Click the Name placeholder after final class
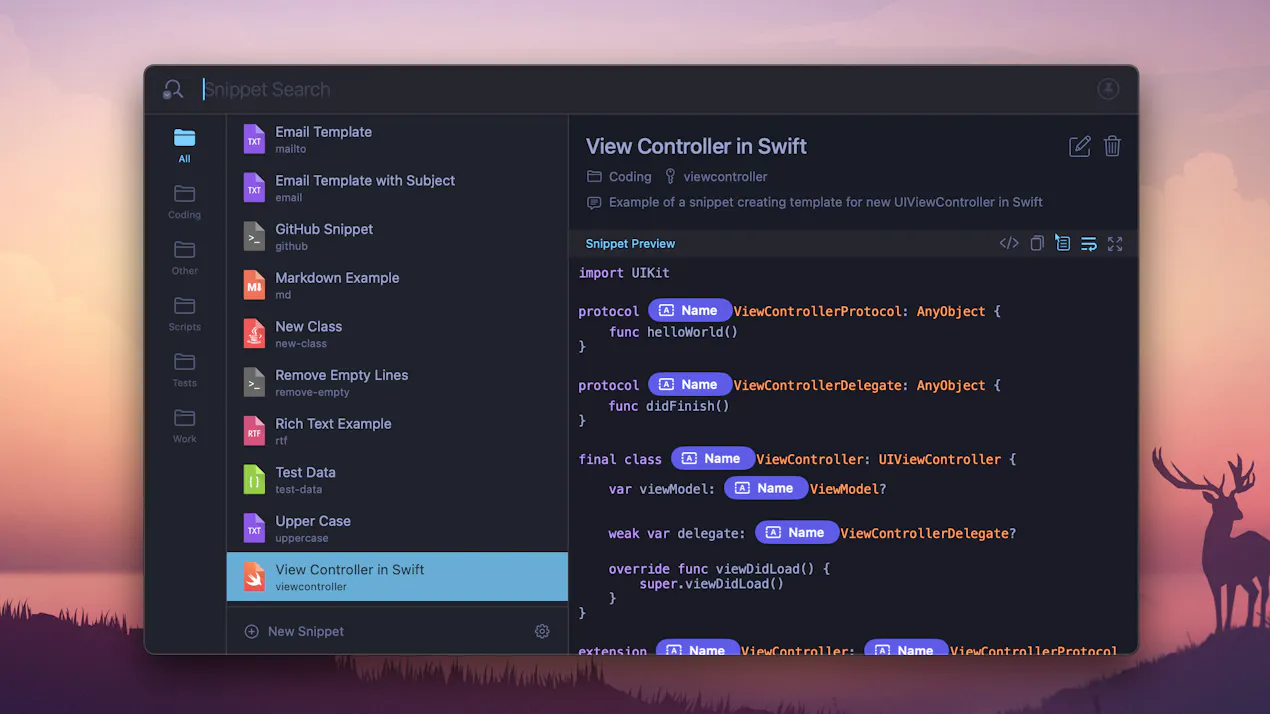 click(713, 459)
